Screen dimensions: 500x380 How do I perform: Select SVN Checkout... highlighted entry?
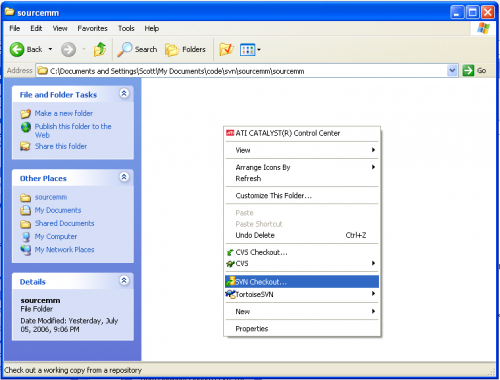tap(302, 282)
